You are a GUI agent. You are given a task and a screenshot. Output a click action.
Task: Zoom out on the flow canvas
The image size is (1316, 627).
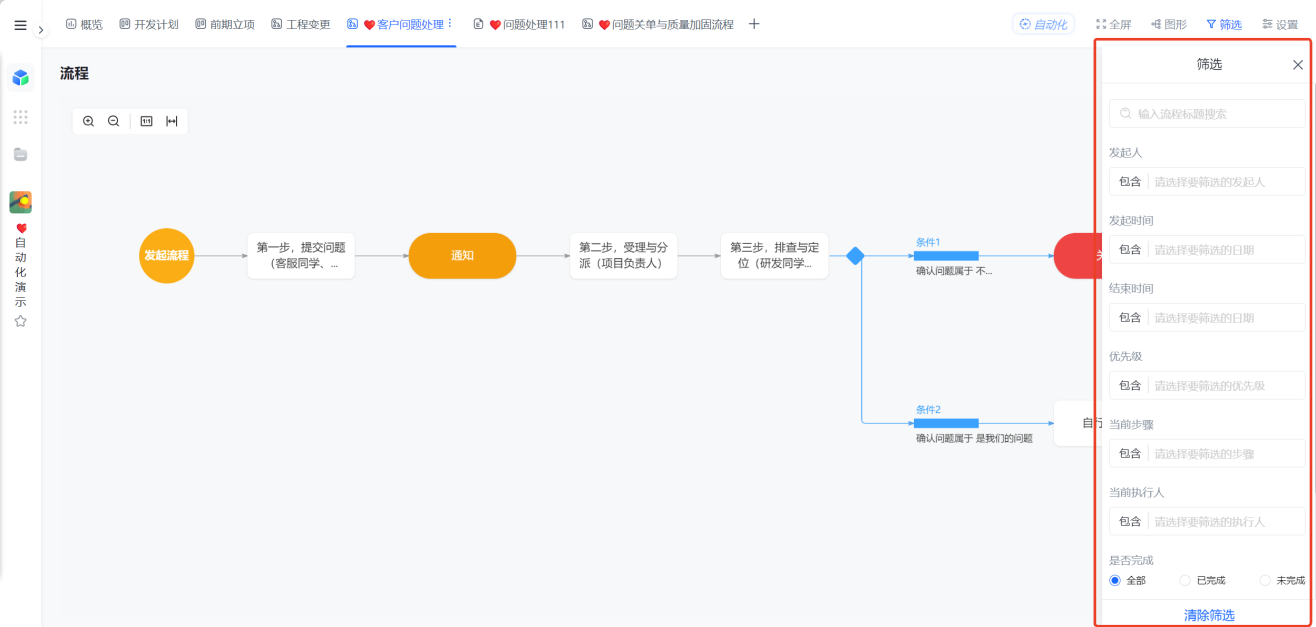pos(113,121)
